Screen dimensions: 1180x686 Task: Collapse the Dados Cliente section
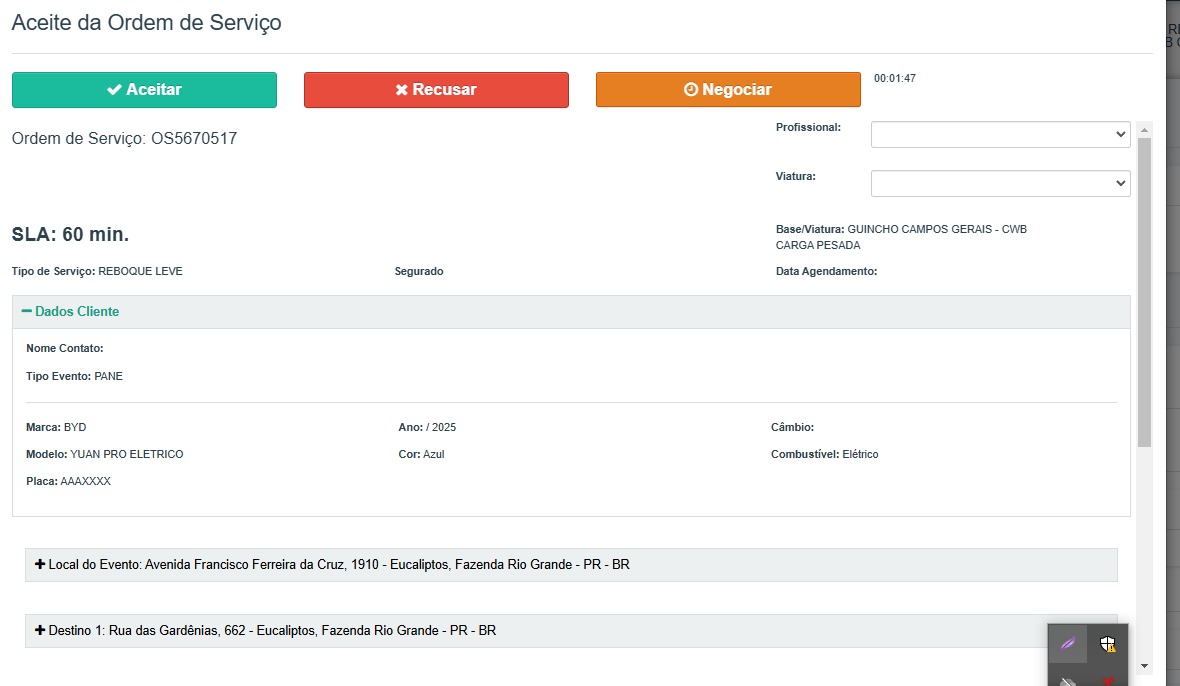[77, 312]
